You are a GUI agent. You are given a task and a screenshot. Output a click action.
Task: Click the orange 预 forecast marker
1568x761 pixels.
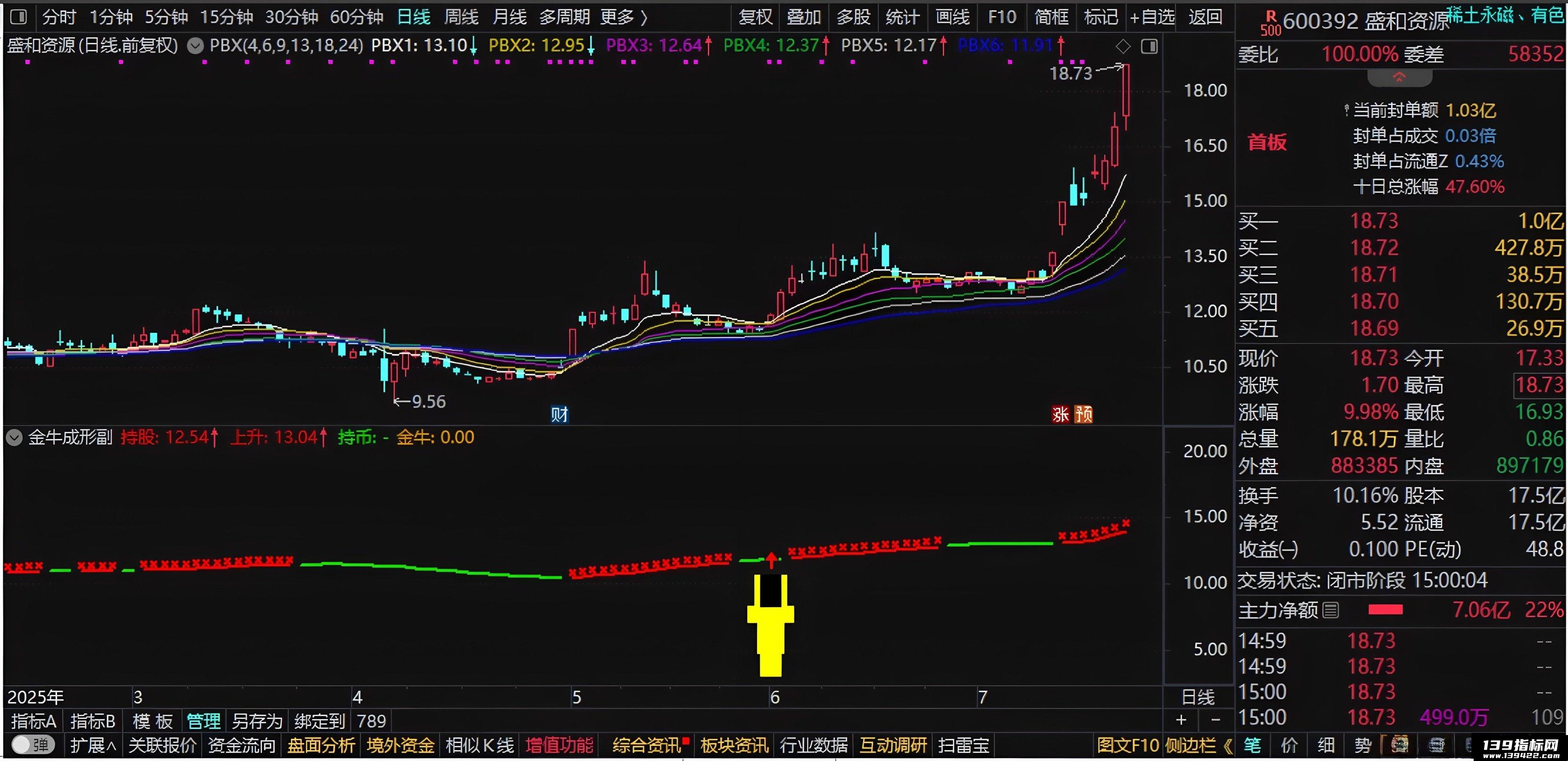click(x=1084, y=414)
